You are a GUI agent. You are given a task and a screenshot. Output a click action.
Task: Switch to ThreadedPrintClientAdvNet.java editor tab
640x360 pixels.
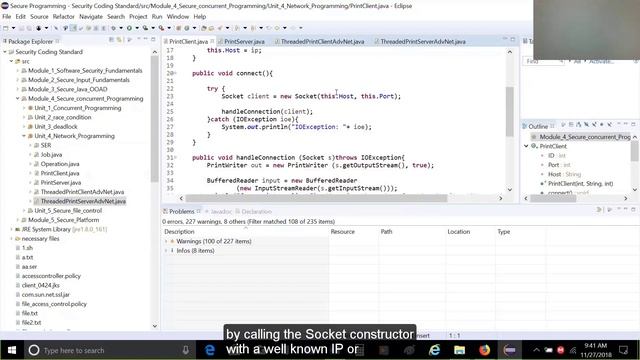(x=322, y=42)
